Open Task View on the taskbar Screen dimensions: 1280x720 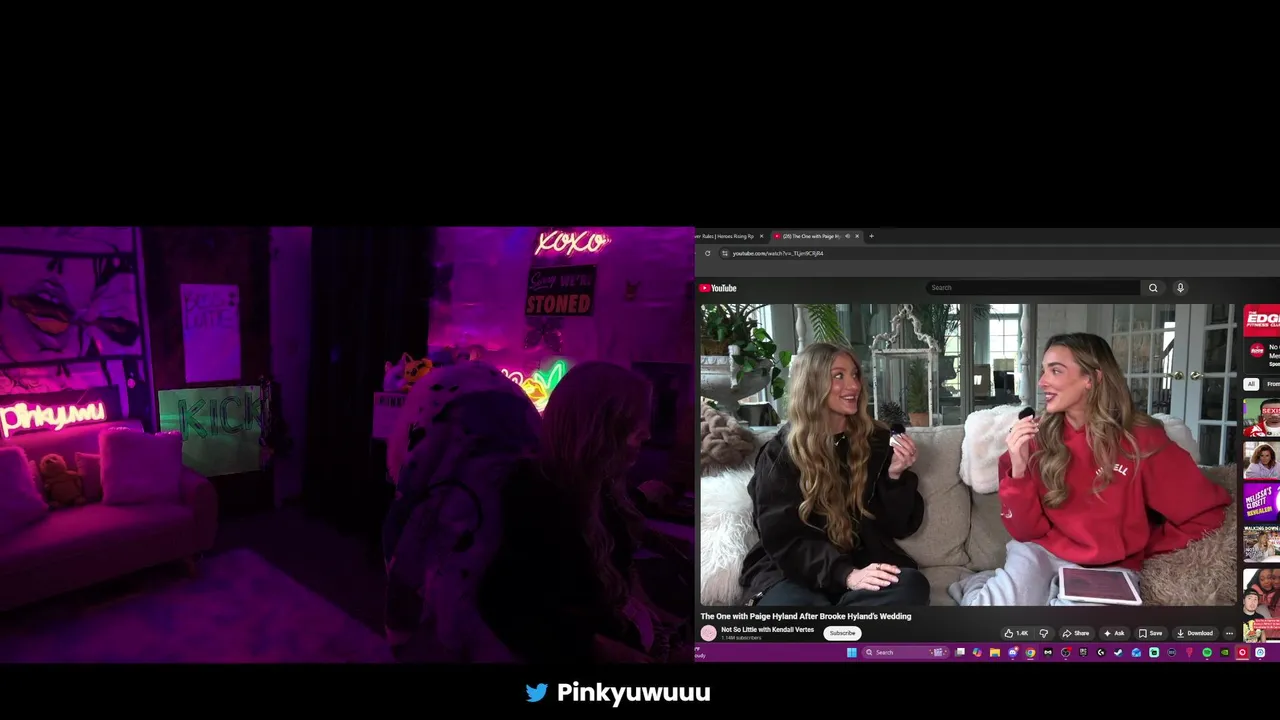click(960, 652)
